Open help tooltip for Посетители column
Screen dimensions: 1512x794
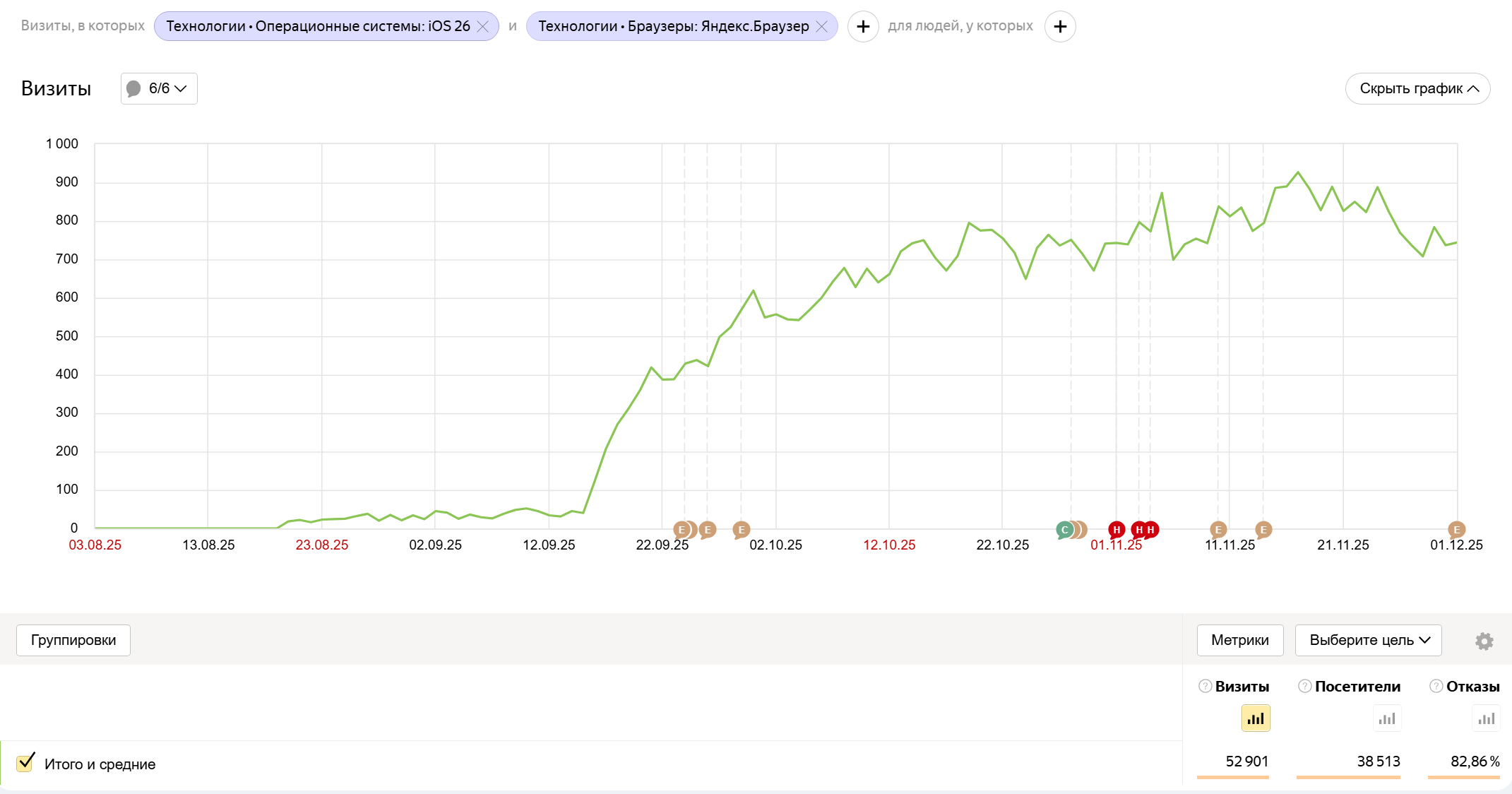[1305, 686]
